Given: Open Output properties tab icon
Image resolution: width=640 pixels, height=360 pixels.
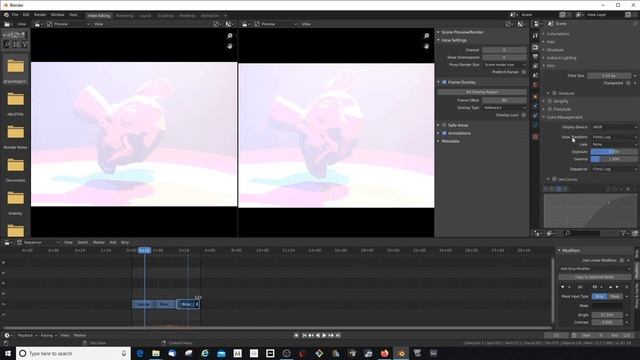Looking at the screenshot, I should click(536, 57).
